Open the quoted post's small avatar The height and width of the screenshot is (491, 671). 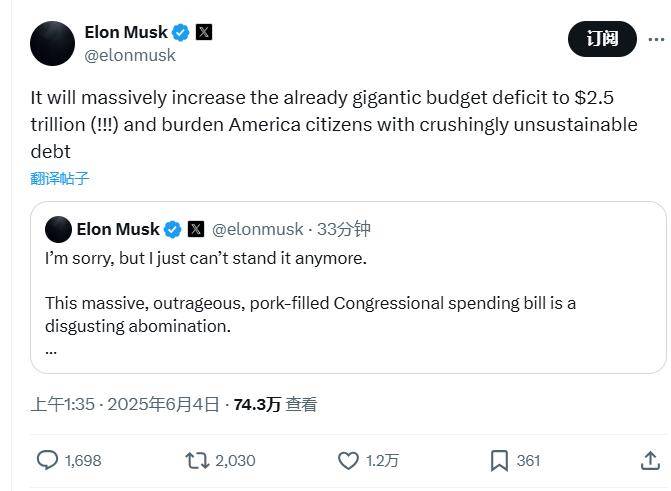pos(58,230)
